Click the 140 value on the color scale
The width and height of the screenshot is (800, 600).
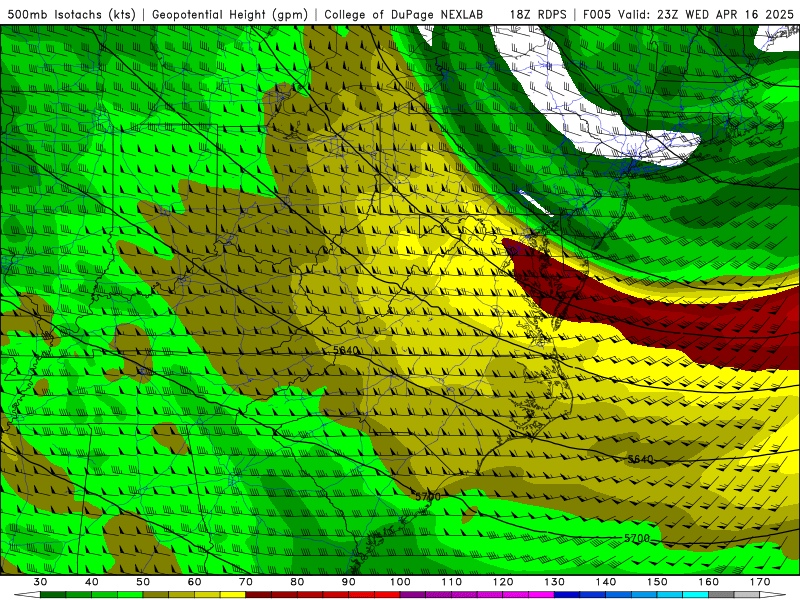tap(606, 582)
